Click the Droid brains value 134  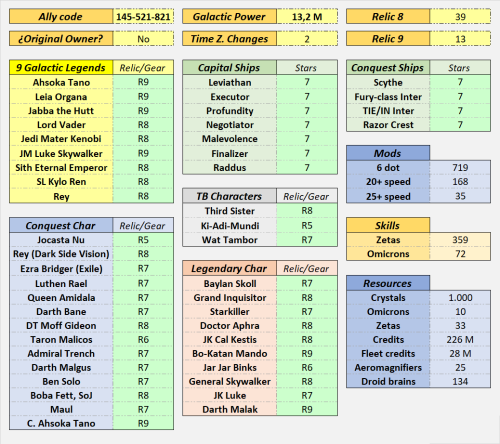click(460, 381)
